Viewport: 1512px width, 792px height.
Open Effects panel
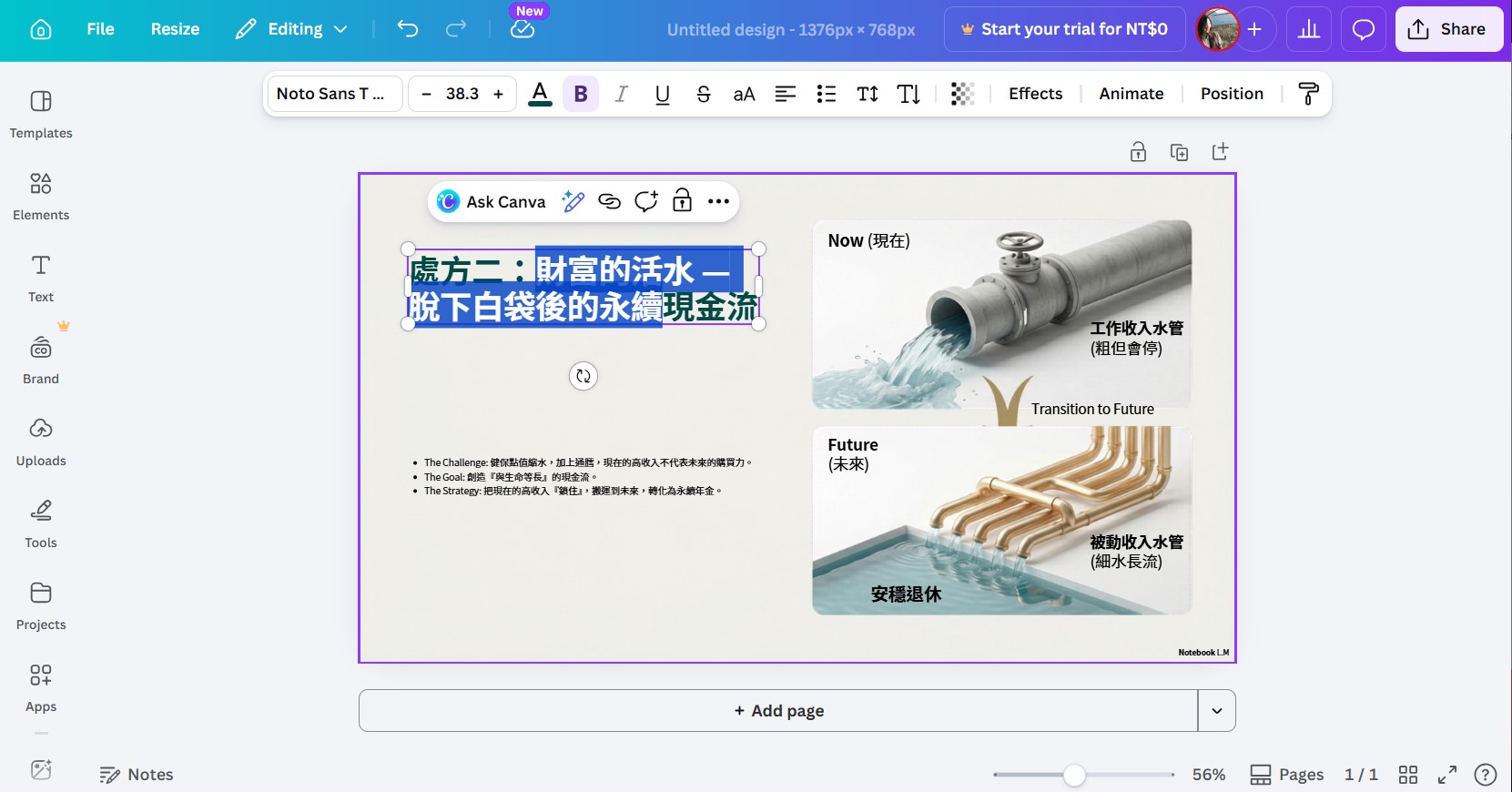pos(1036,94)
